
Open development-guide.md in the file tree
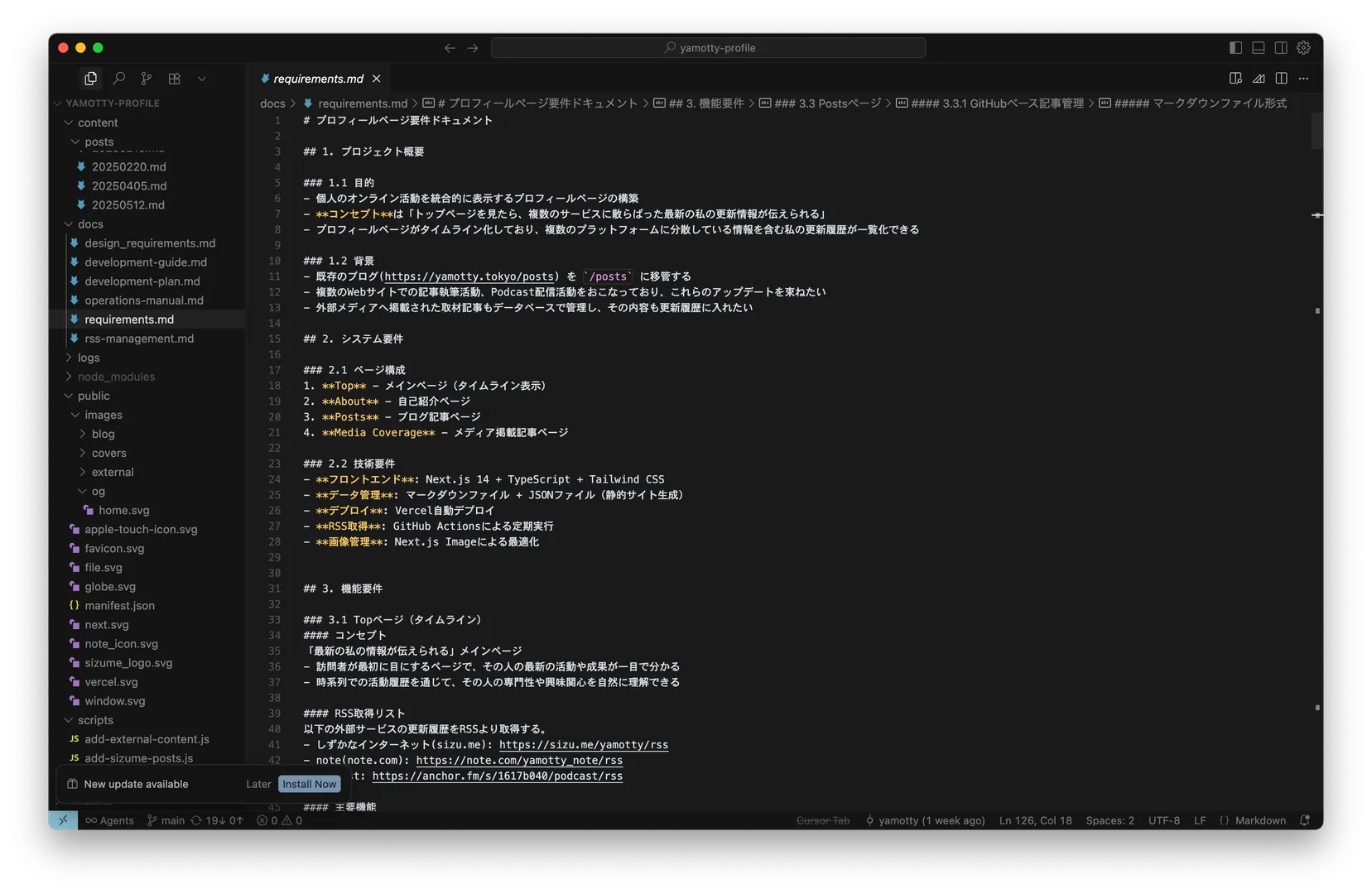point(146,262)
